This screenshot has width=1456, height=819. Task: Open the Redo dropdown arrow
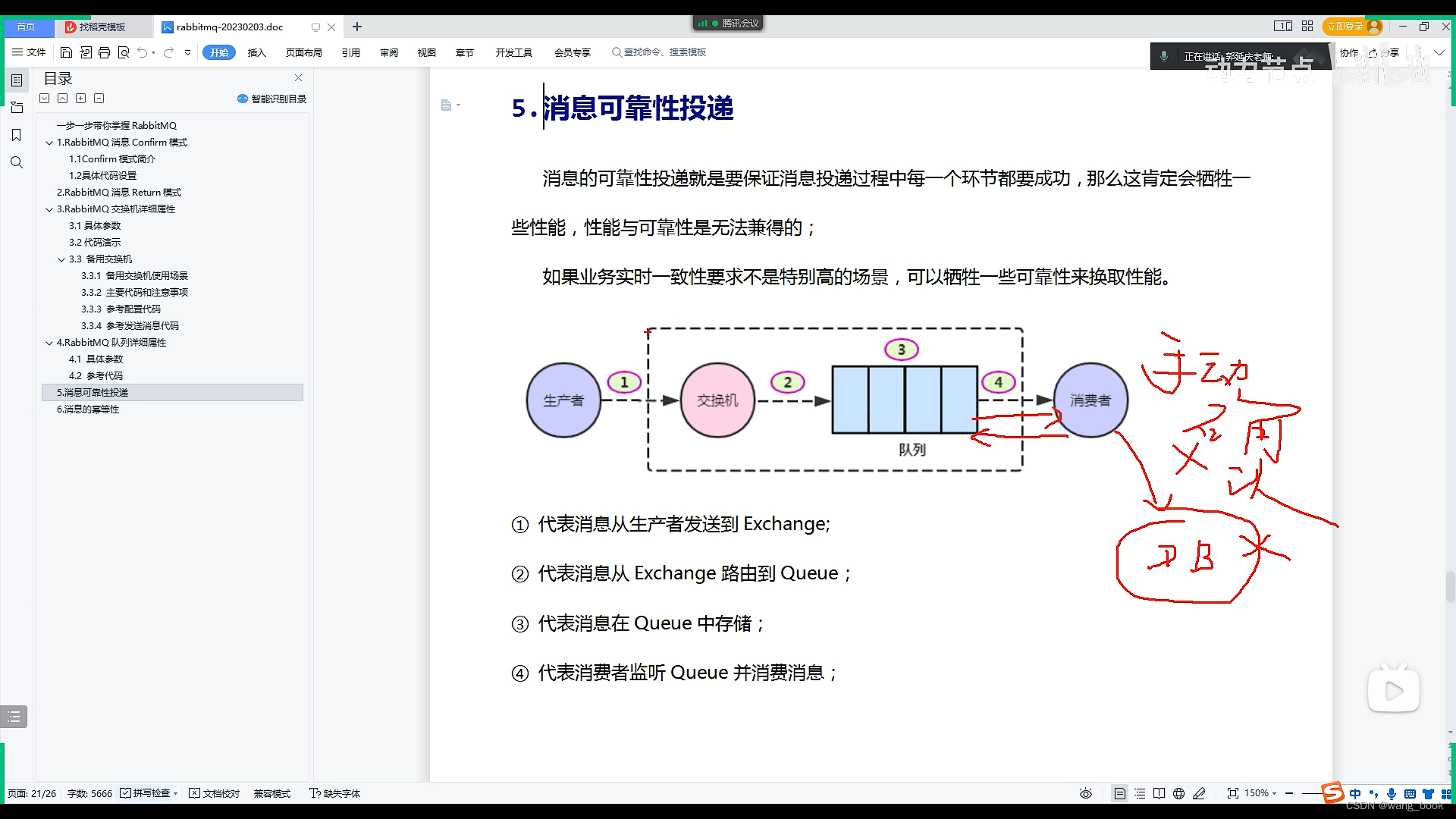(x=187, y=52)
